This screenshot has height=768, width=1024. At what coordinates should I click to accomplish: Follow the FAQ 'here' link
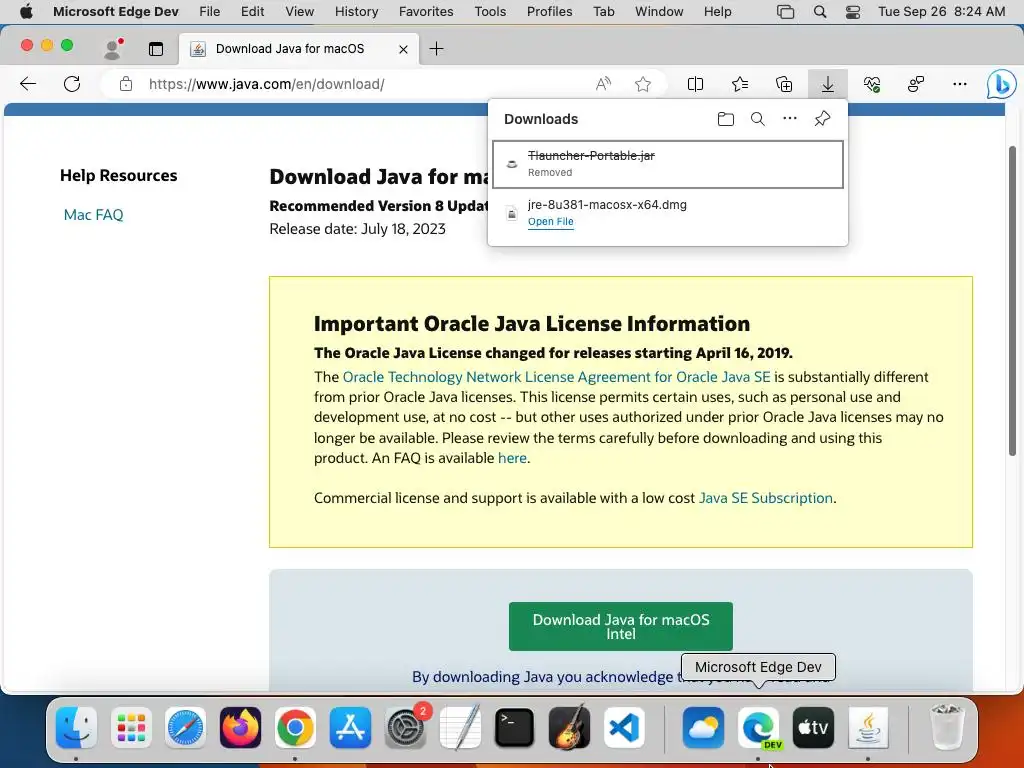(512, 458)
